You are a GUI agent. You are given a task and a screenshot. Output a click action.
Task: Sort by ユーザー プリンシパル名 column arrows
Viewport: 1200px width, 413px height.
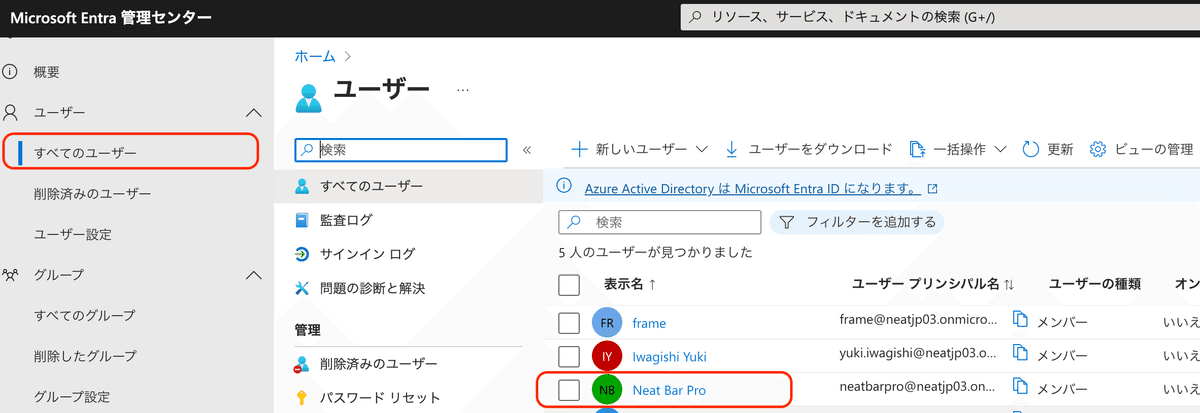1009,285
